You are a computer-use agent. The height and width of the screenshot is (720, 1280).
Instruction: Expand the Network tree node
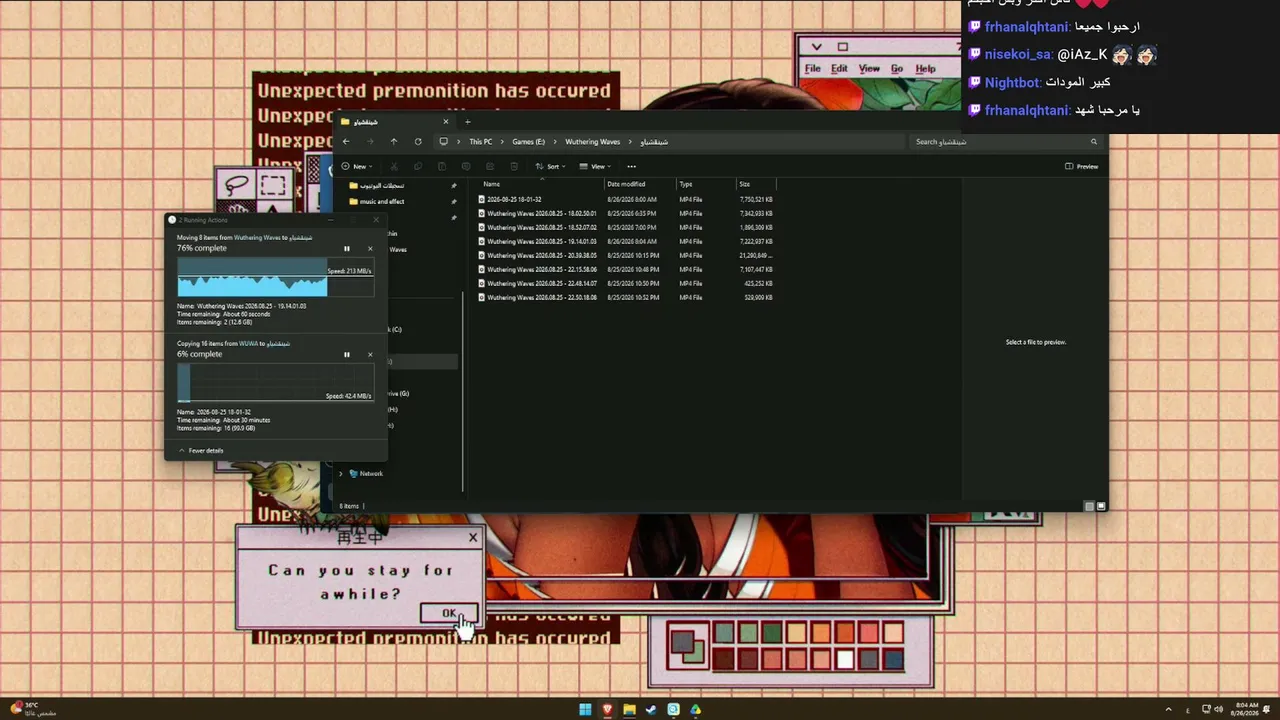341,474
